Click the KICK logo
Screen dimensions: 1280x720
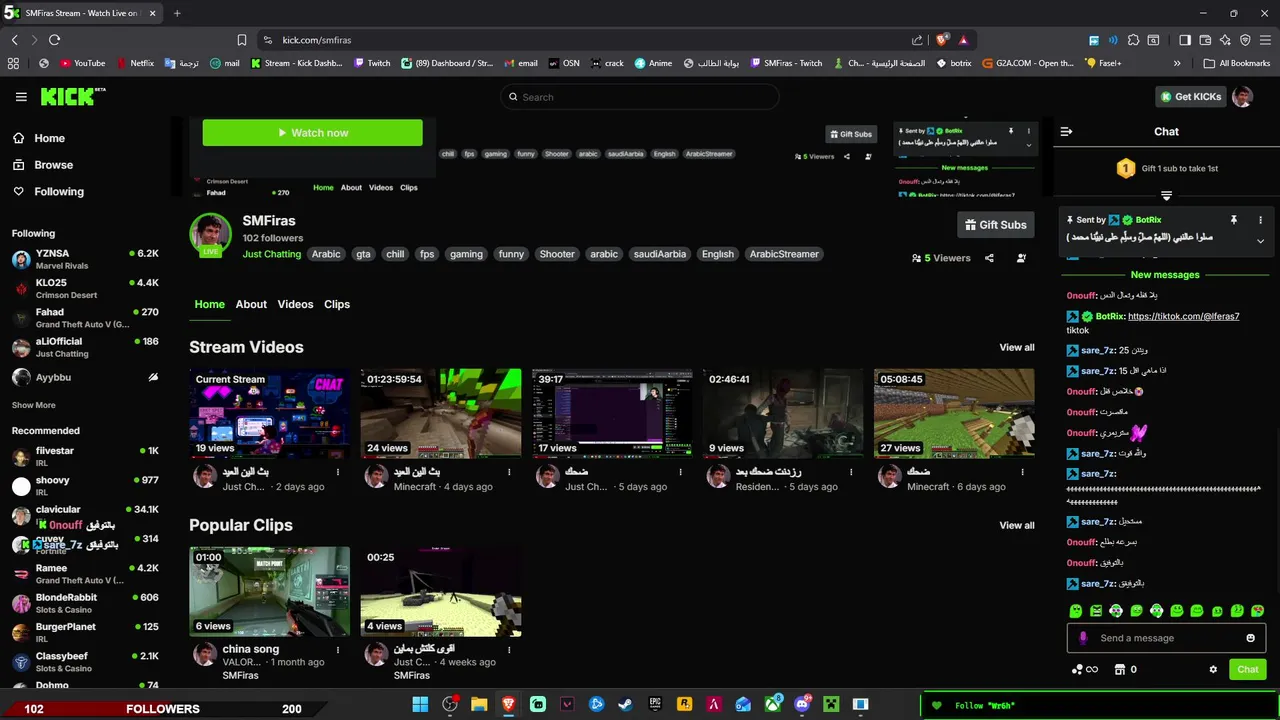click(72, 96)
